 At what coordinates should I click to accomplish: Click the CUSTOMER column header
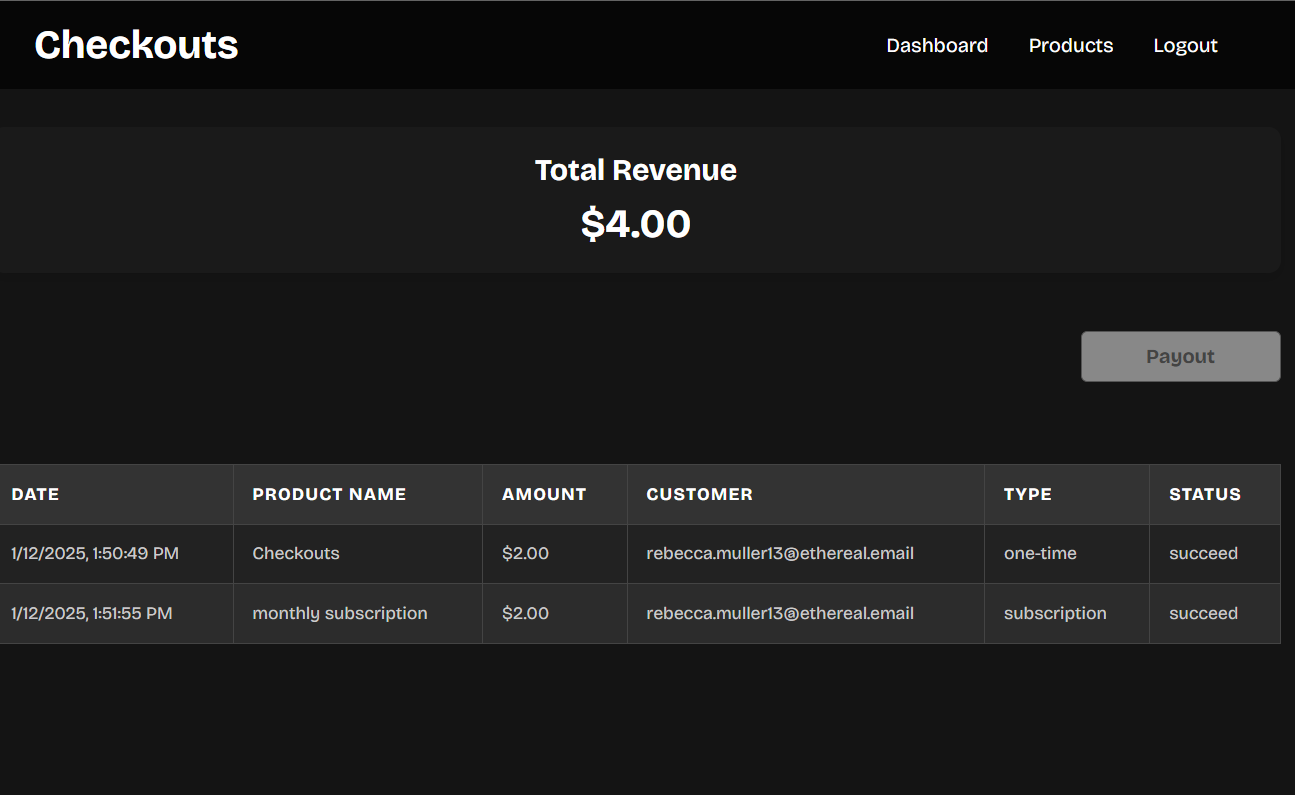700,494
